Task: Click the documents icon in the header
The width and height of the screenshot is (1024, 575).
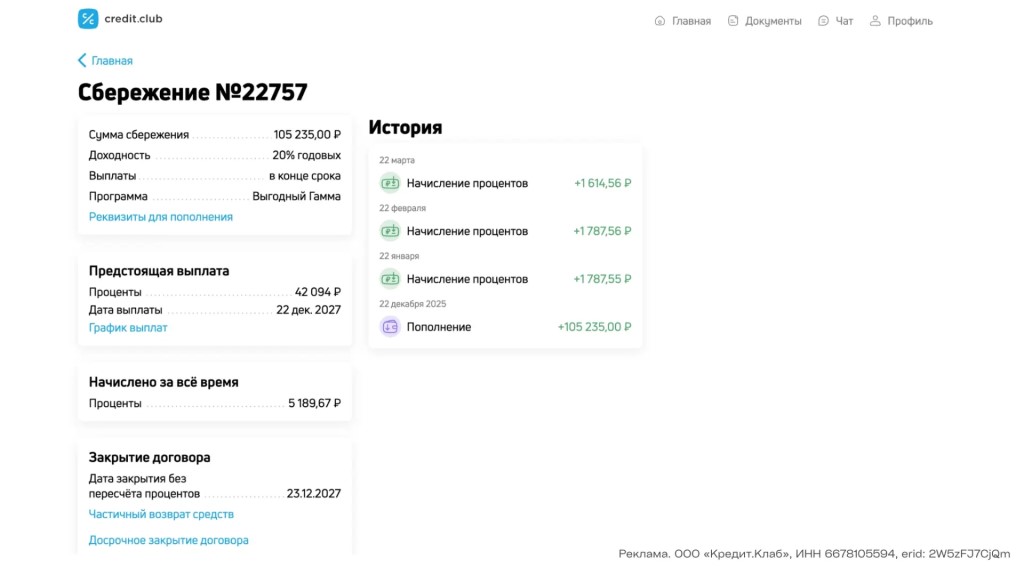Action: coord(733,21)
